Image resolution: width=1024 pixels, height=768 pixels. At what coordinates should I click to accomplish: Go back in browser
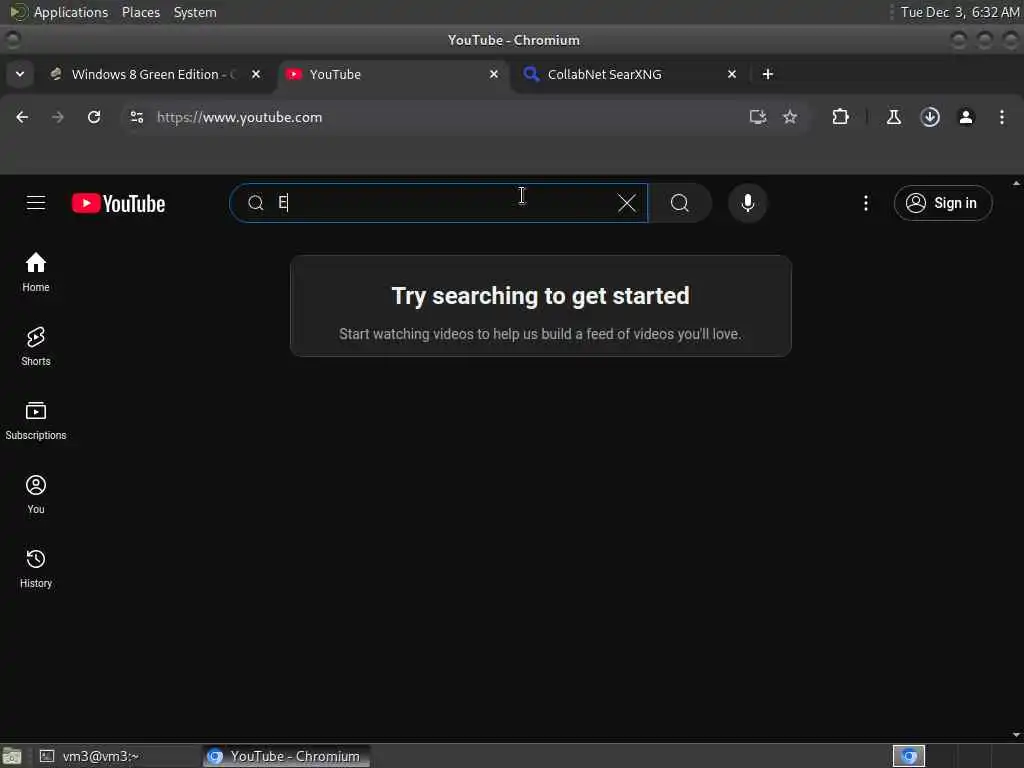click(22, 117)
